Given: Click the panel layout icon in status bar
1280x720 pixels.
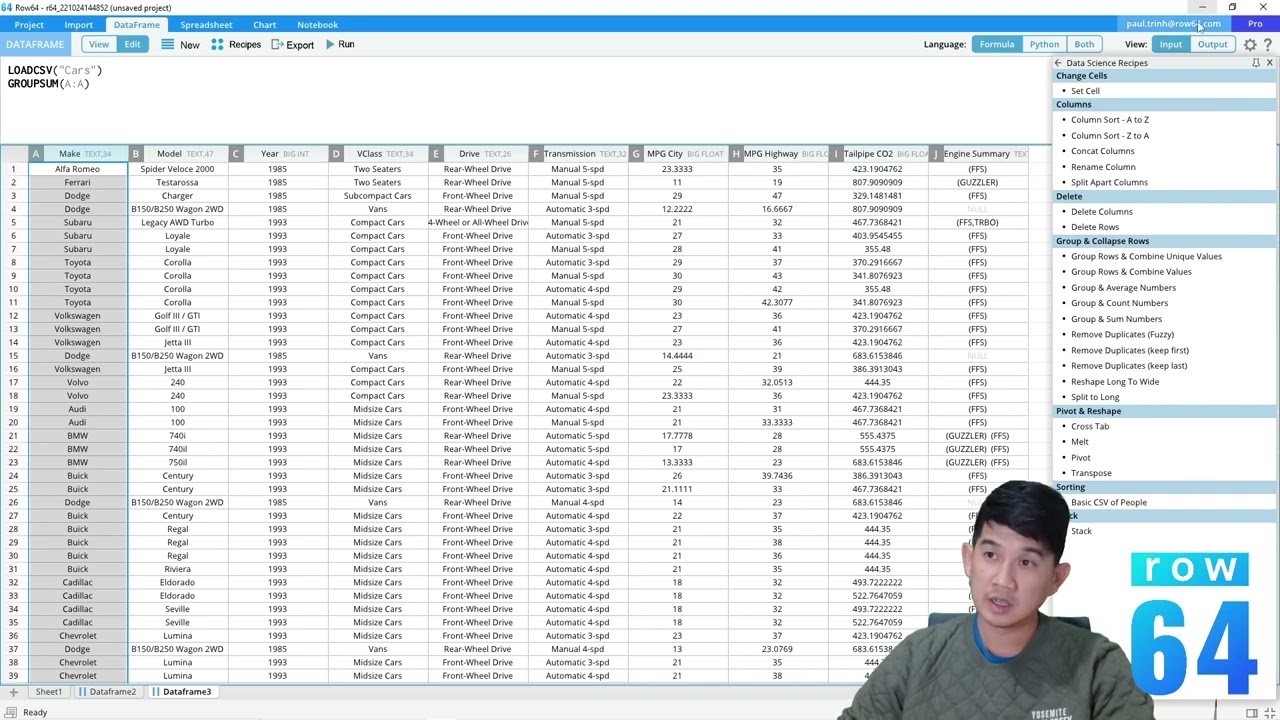Looking at the screenshot, I should coord(1251,712).
